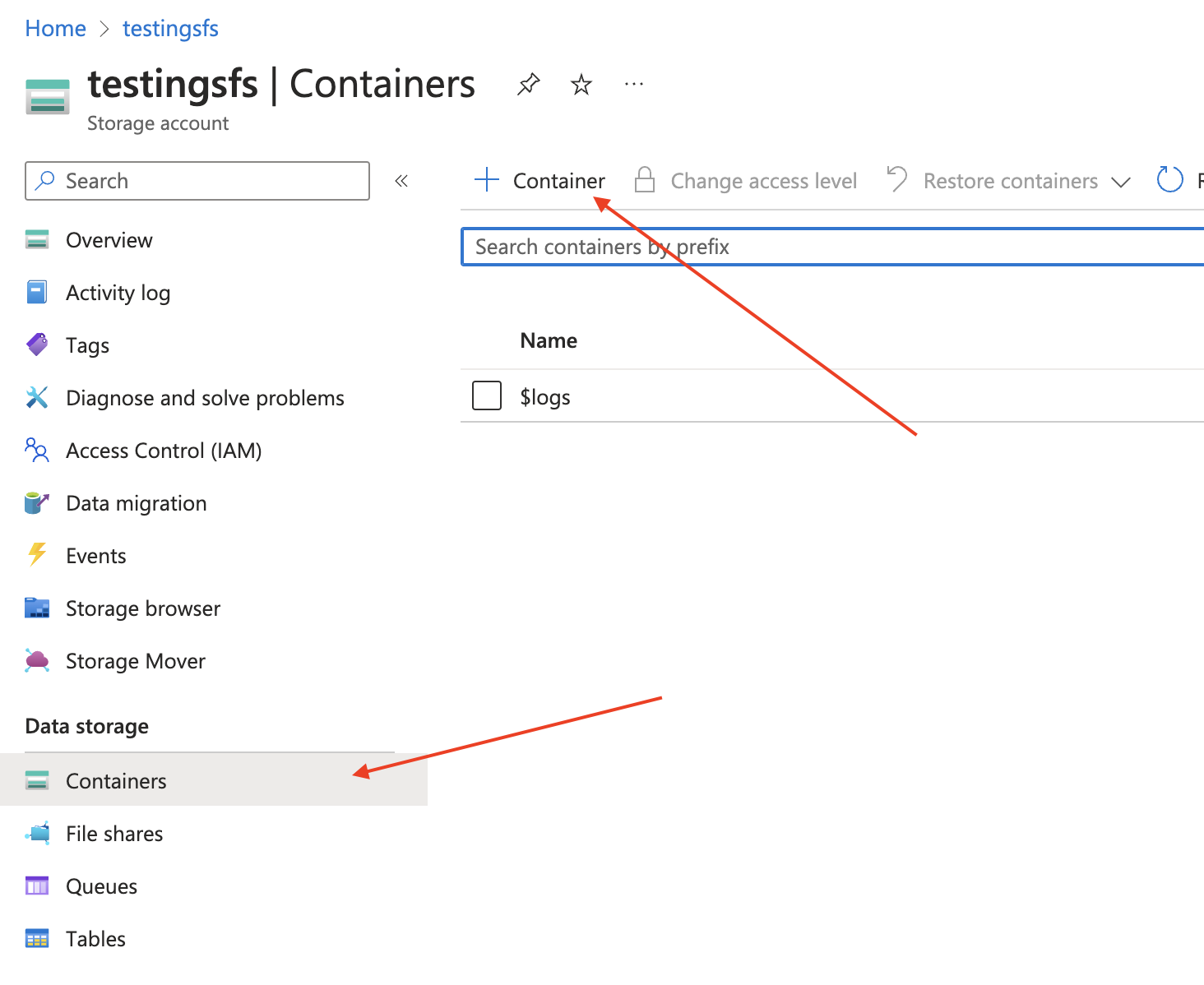Screen dimensions: 1204x985
Task: Click the lock icon for access level
Action: pyautogui.click(x=645, y=180)
